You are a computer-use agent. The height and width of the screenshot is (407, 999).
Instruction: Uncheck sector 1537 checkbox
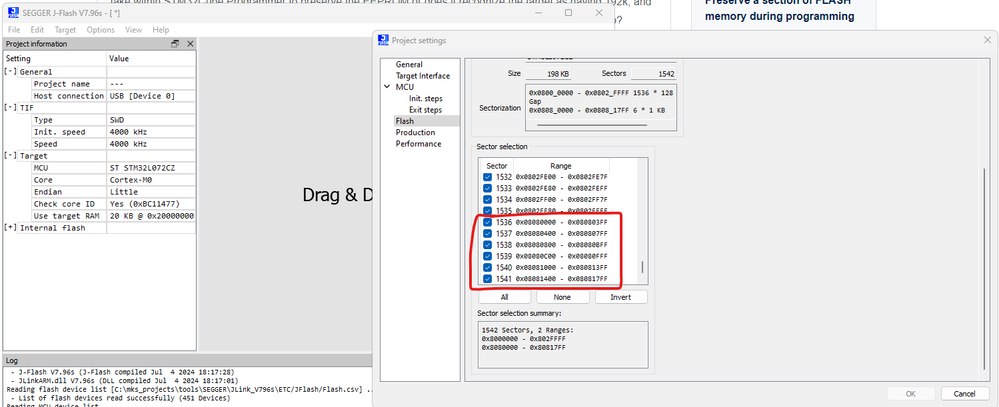tap(487, 234)
